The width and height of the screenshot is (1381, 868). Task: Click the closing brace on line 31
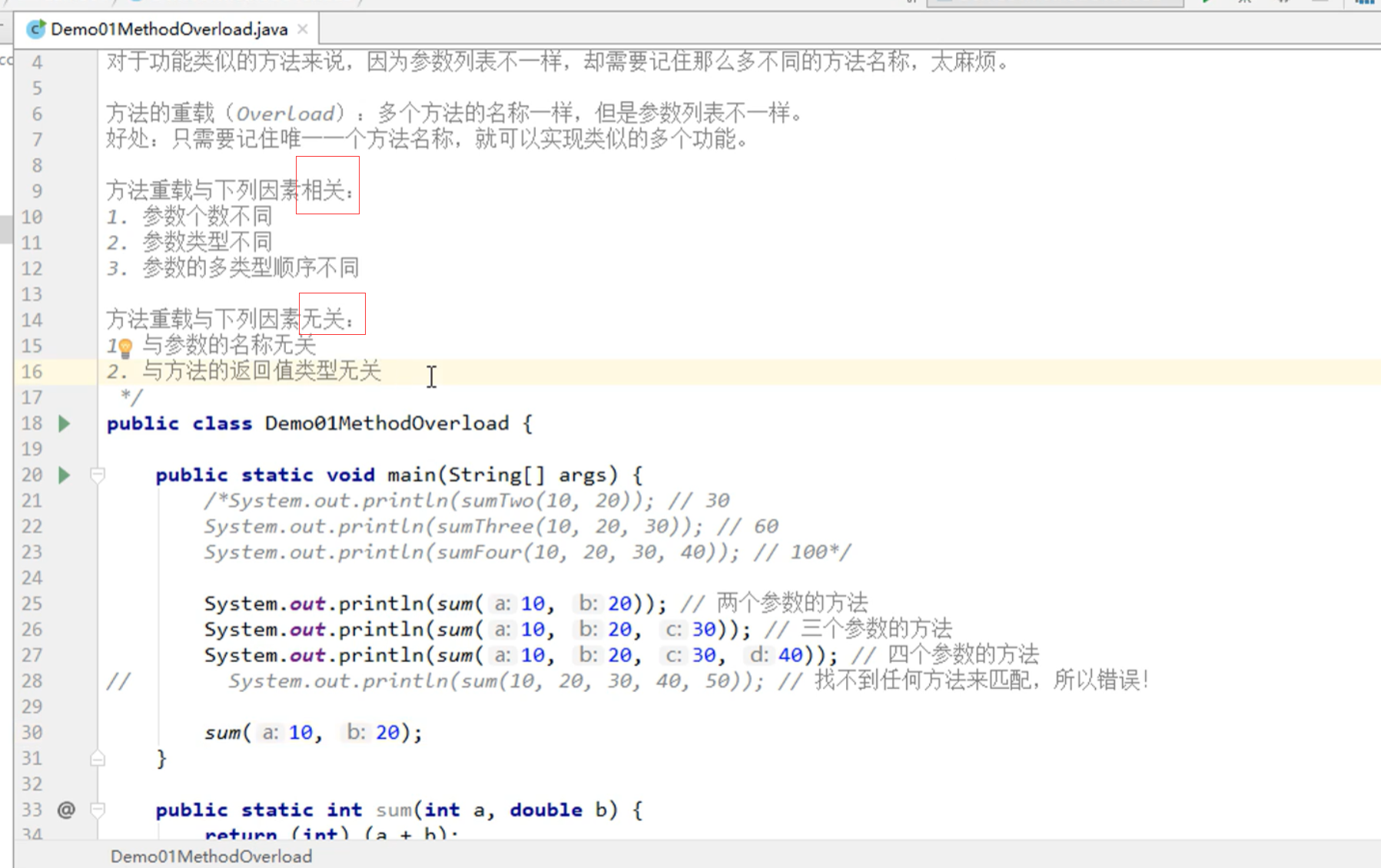[161, 759]
